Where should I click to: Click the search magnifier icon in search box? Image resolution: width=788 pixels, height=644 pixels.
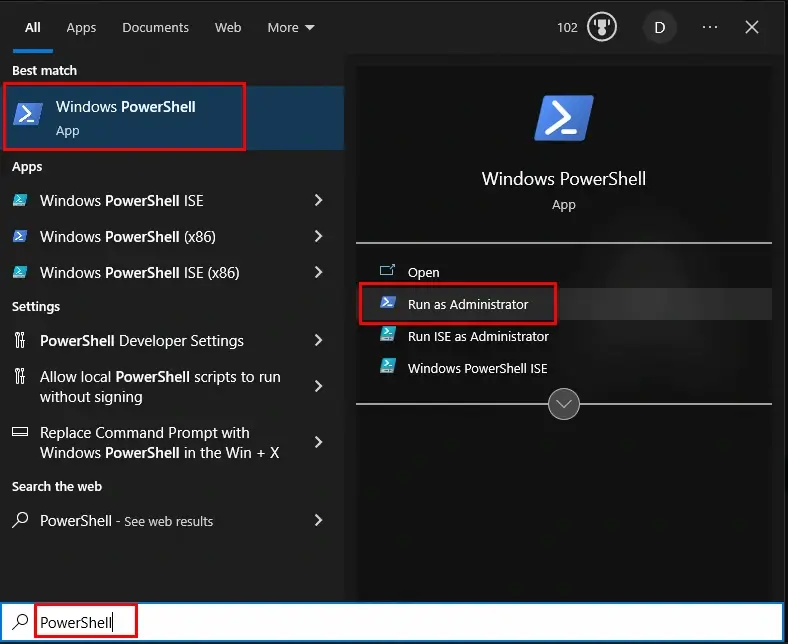pyautogui.click(x=20, y=622)
